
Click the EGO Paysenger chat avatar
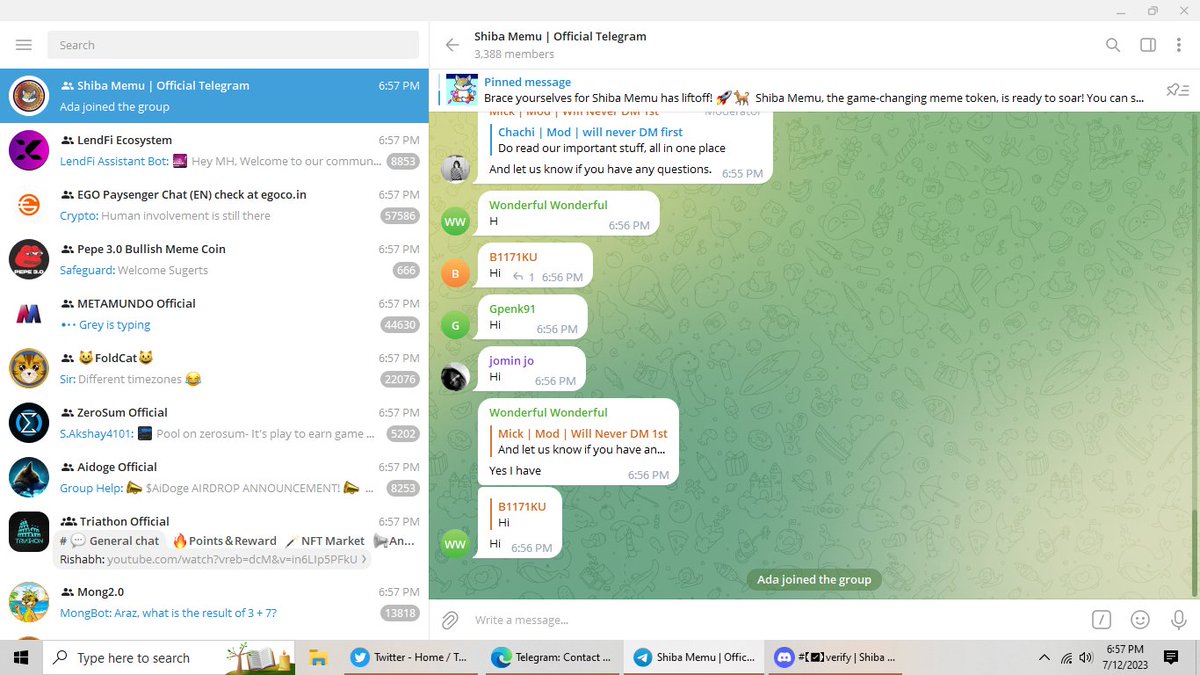[x=29, y=205]
